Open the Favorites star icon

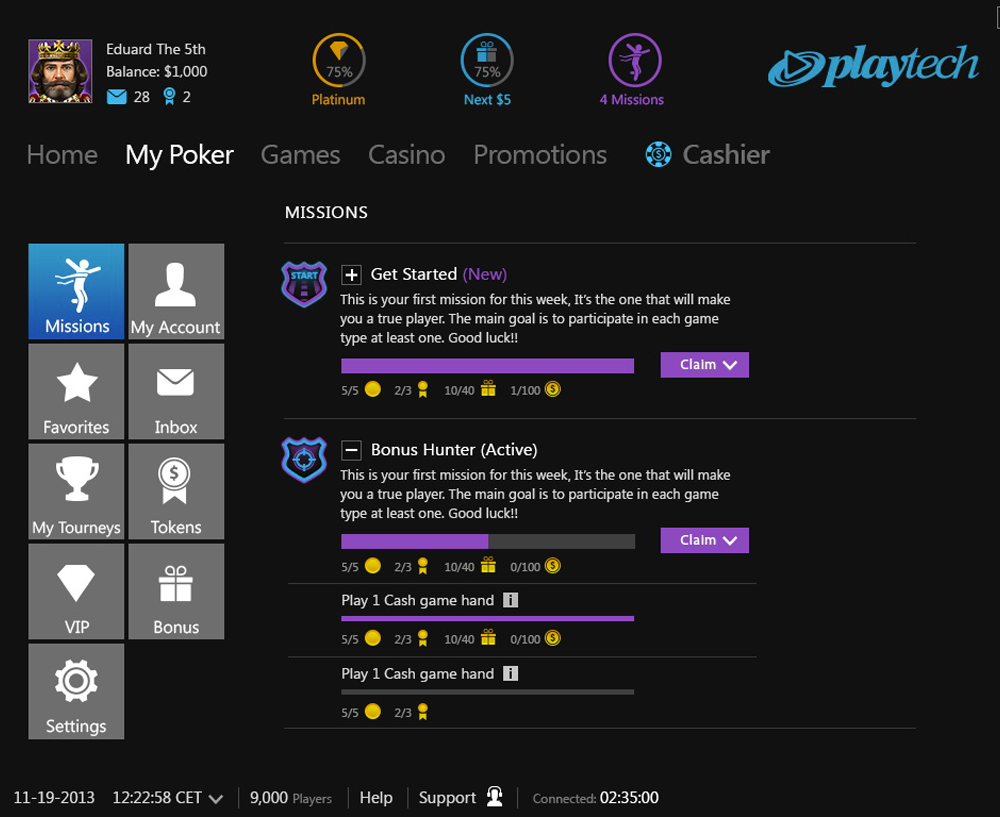point(76,391)
